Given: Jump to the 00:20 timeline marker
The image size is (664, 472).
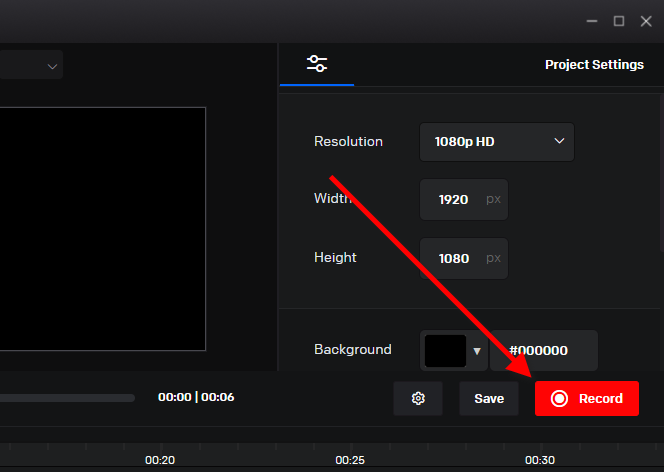Looking at the screenshot, I should point(160,460).
